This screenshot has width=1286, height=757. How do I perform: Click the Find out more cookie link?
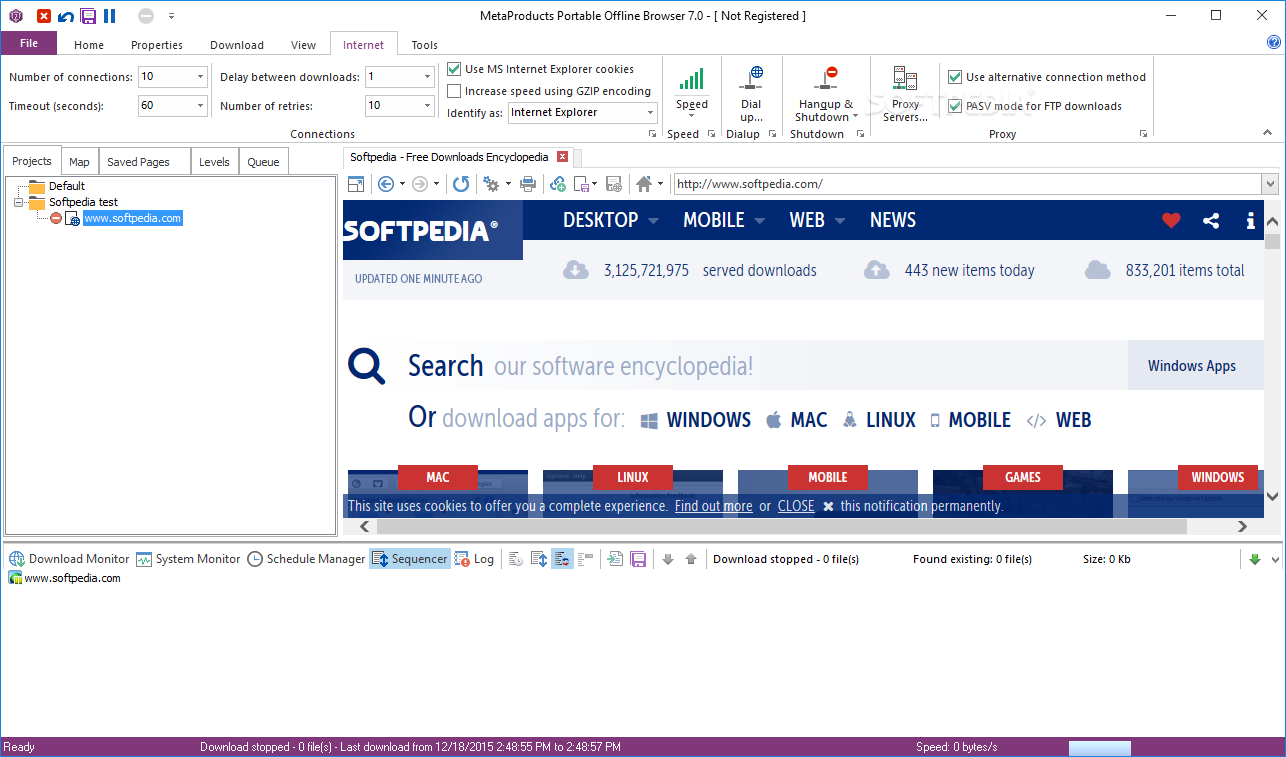coord(714,506)
